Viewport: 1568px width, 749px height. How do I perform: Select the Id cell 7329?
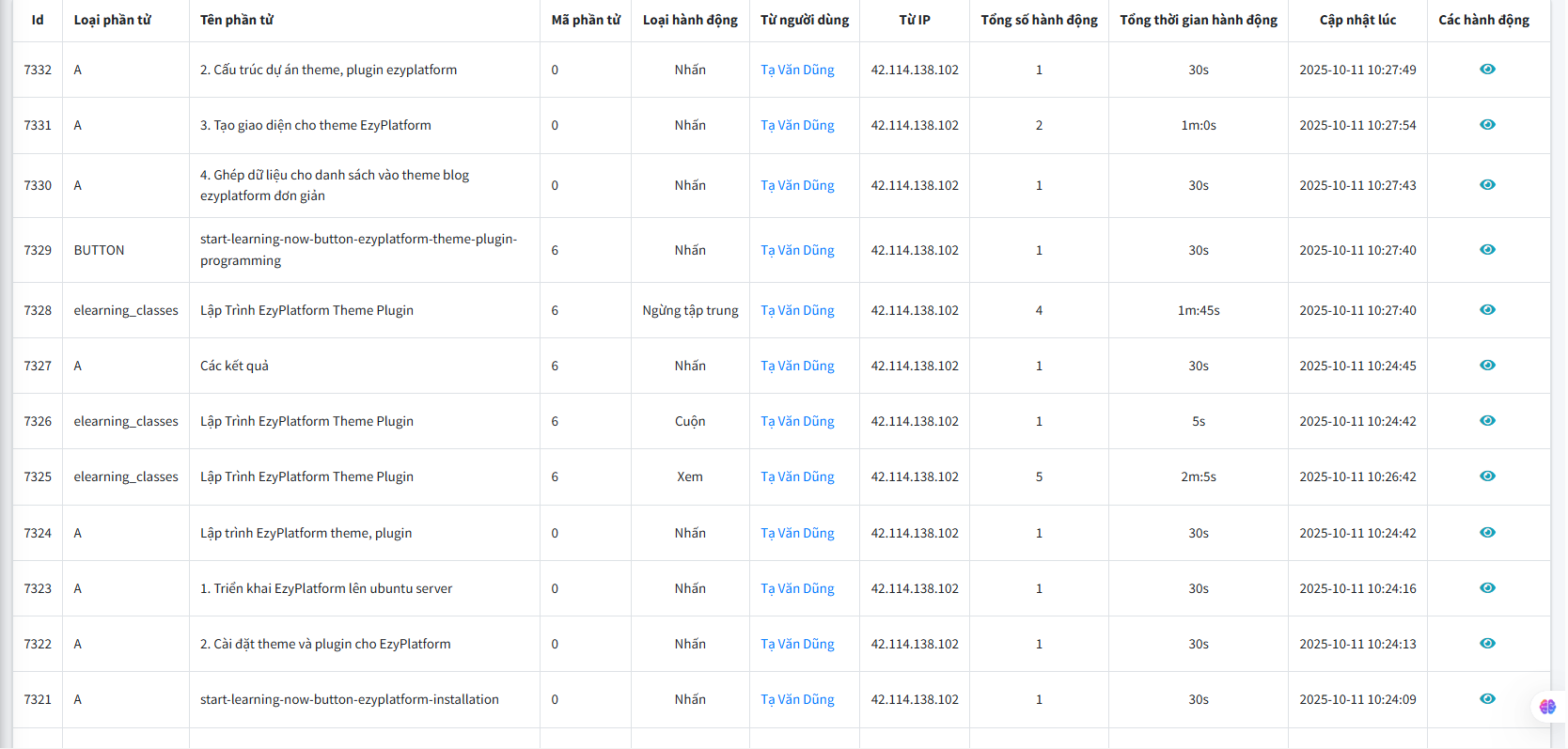38,250
